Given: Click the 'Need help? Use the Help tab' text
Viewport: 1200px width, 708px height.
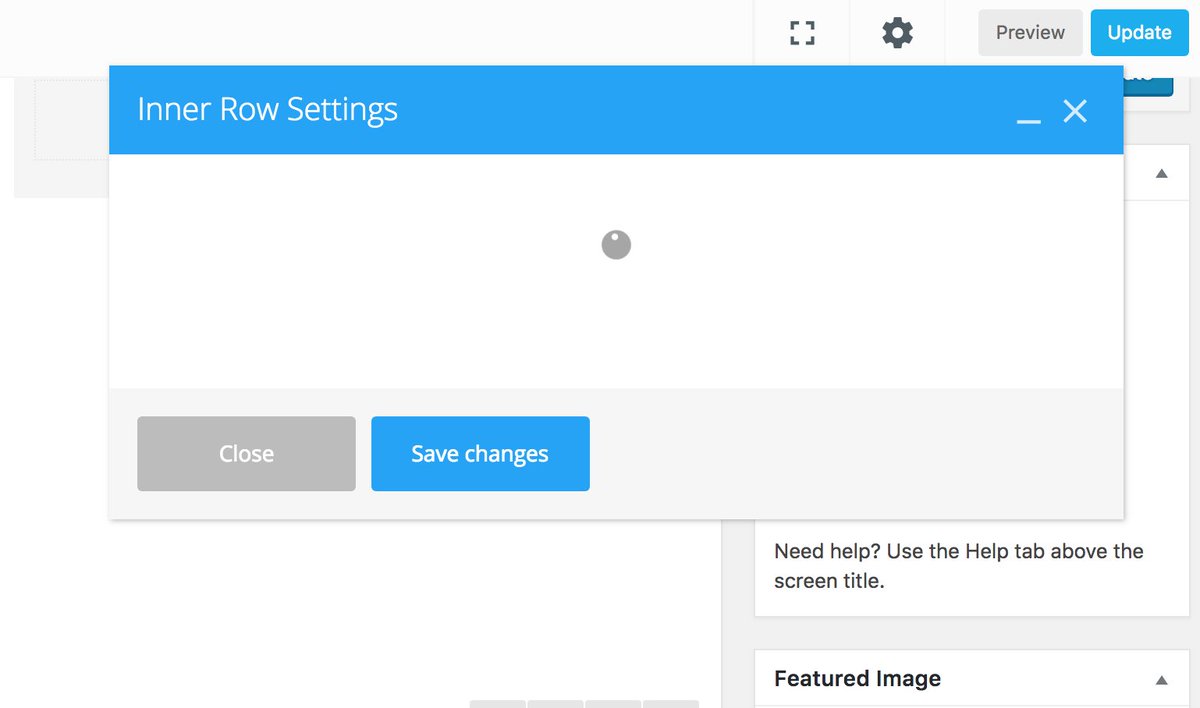Looking at the screenshot, I should pos(959,565).
